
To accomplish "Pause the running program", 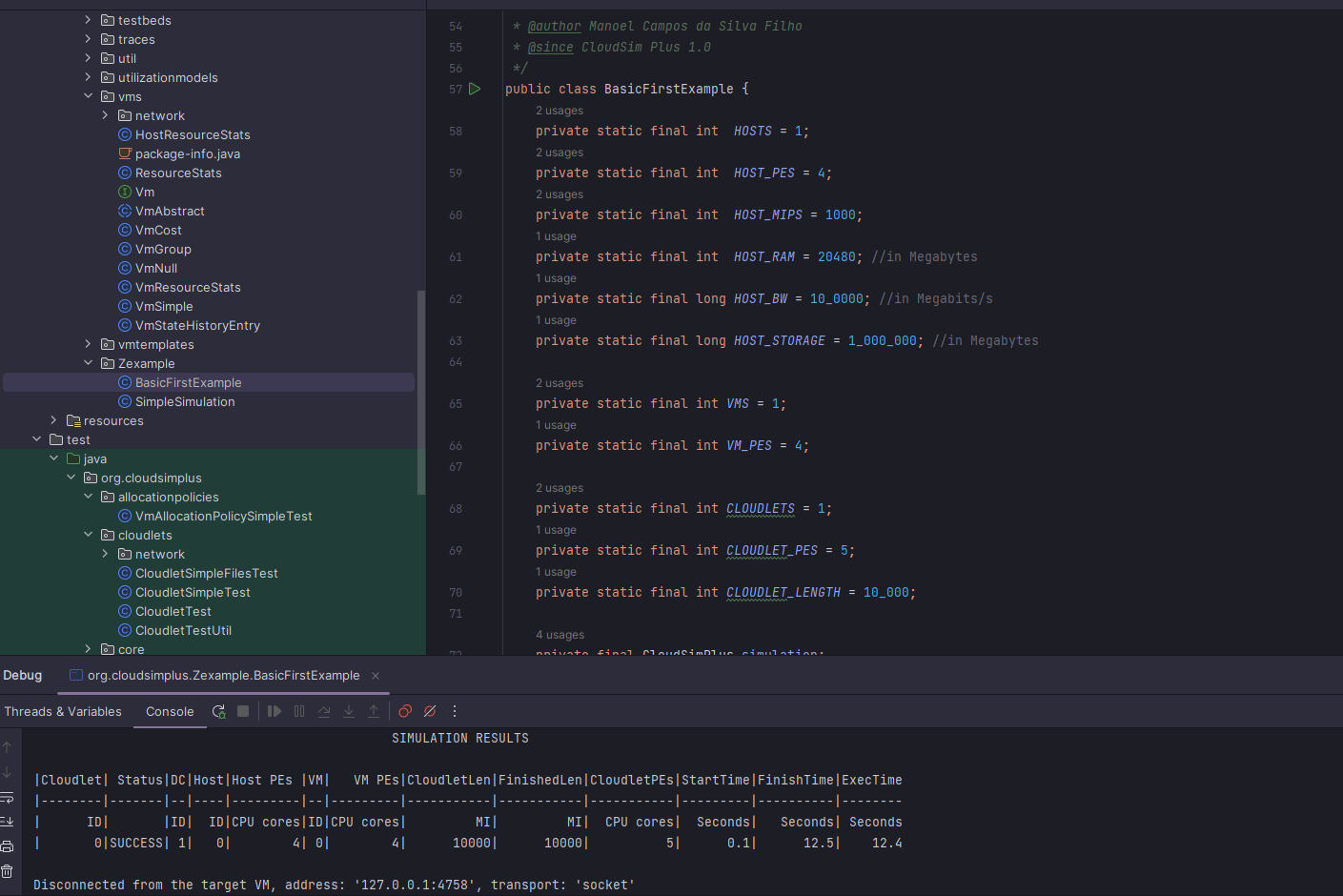I will point(298,711).
